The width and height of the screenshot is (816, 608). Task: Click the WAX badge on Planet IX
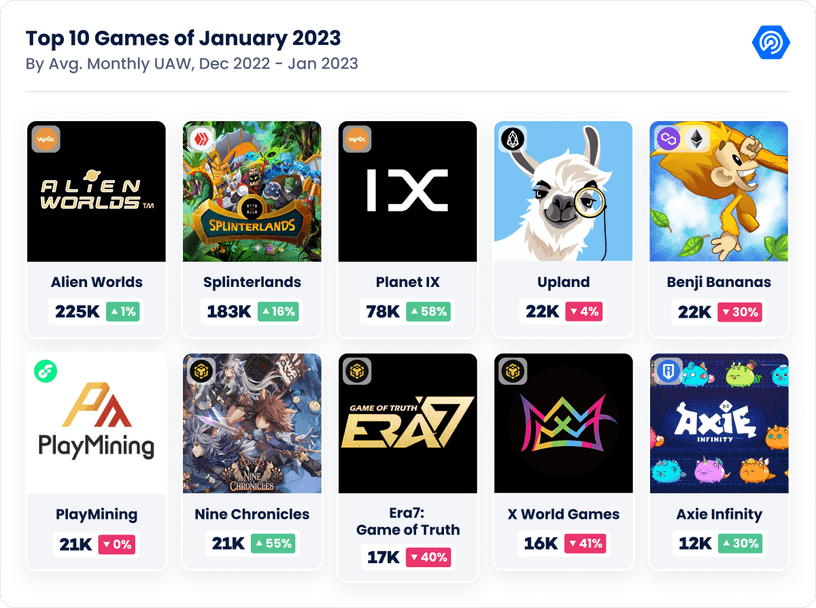357,139
